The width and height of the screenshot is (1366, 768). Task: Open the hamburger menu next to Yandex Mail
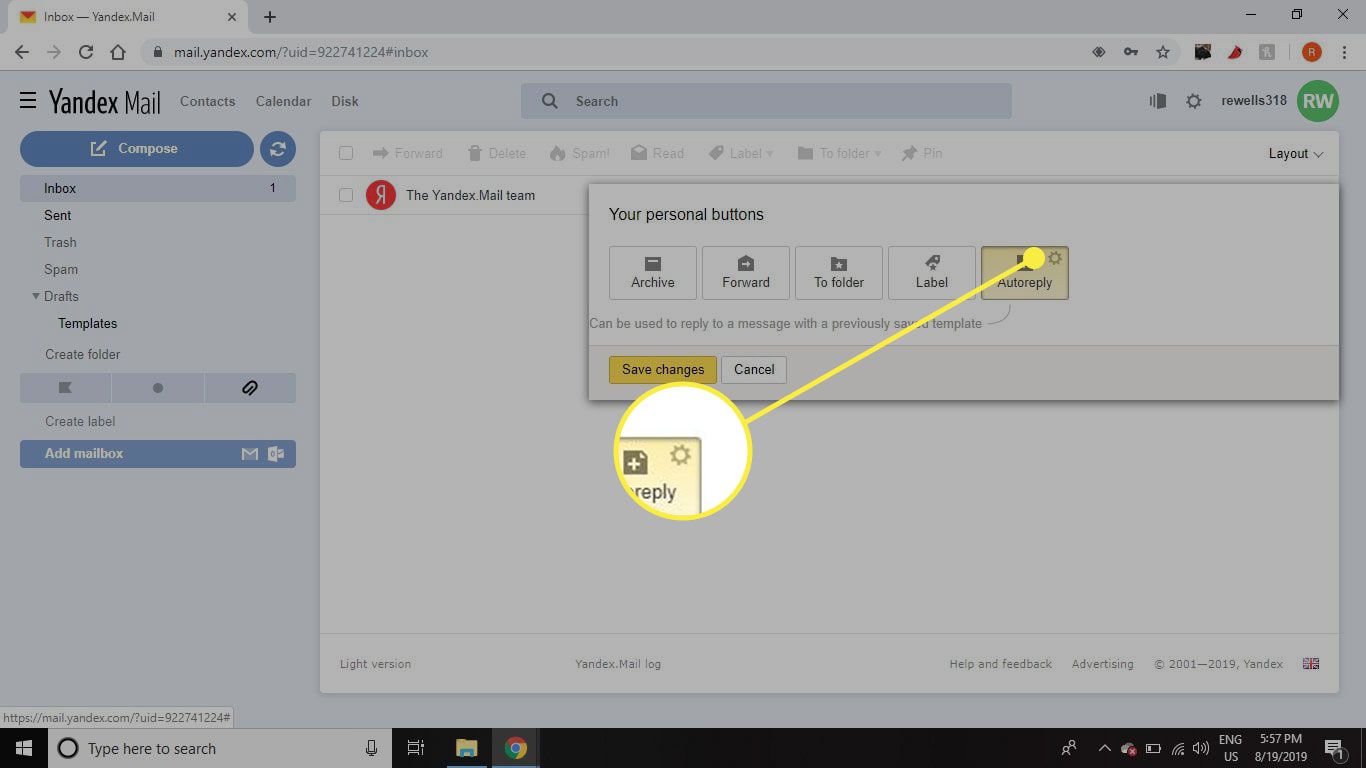[x=28, y=101]
